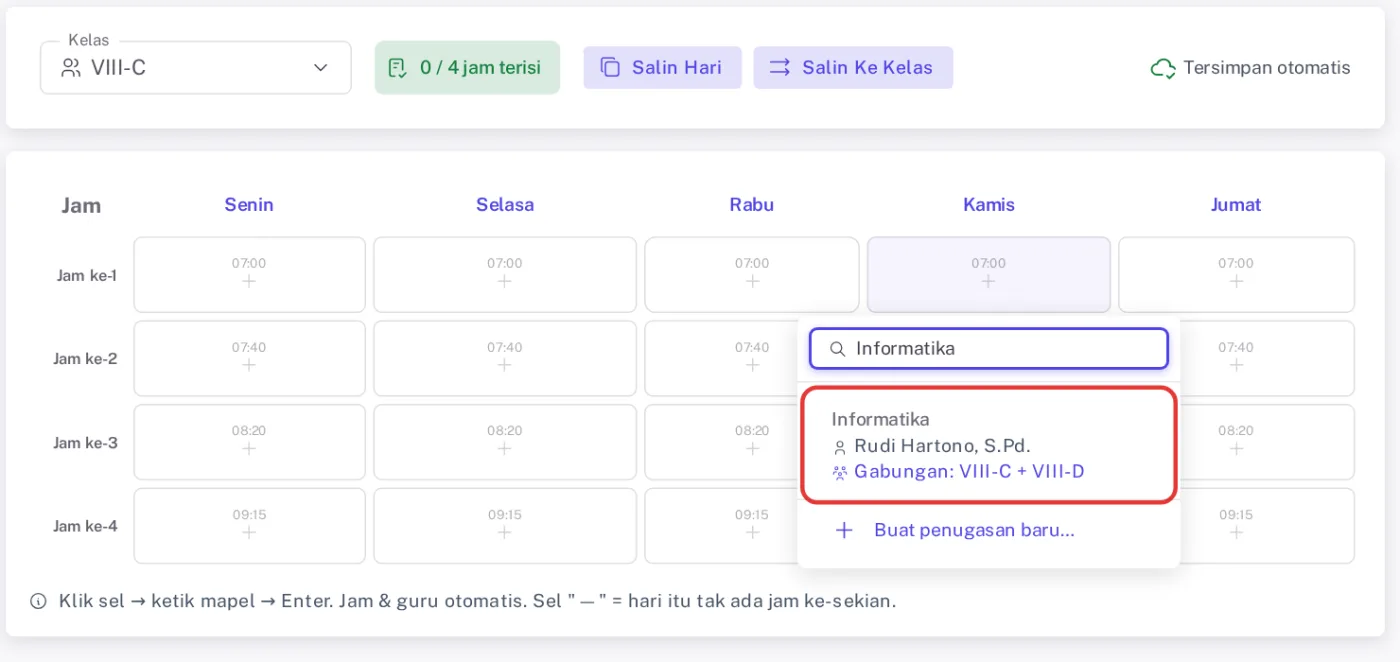
Task: Click the Jam ke-1 row label
Action: click(87, 275)
